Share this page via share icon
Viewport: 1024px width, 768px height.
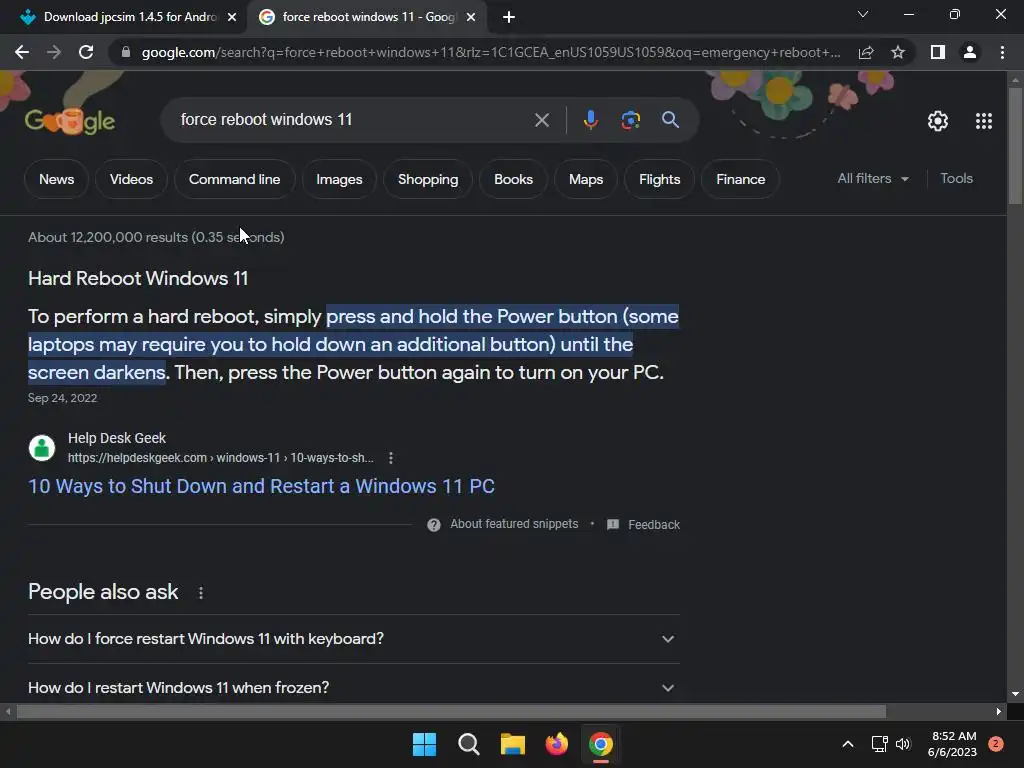tap(866, 52)
